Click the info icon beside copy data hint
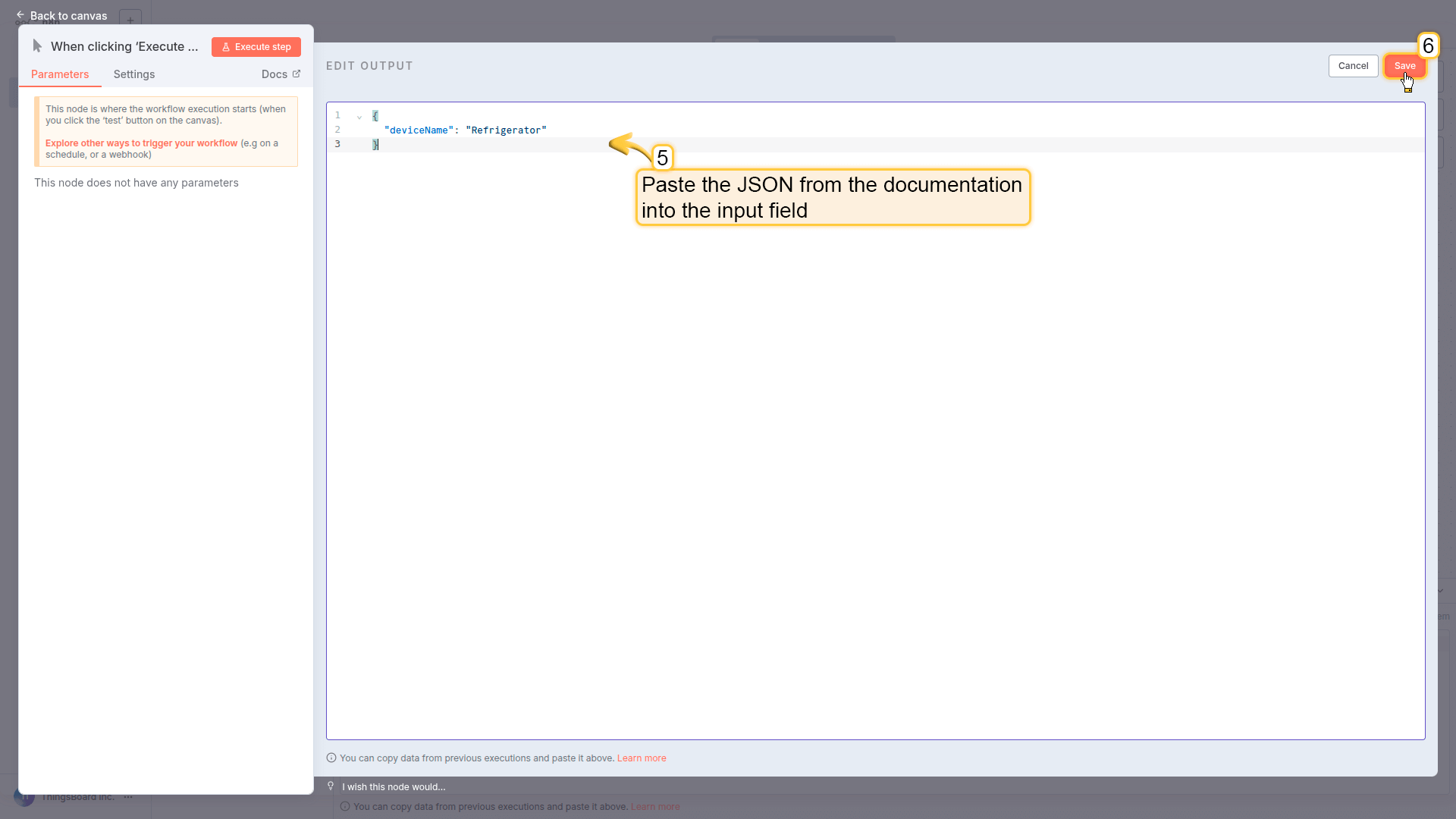The height and width of the screenshot is (819, 1456). (x=331, y=758)
